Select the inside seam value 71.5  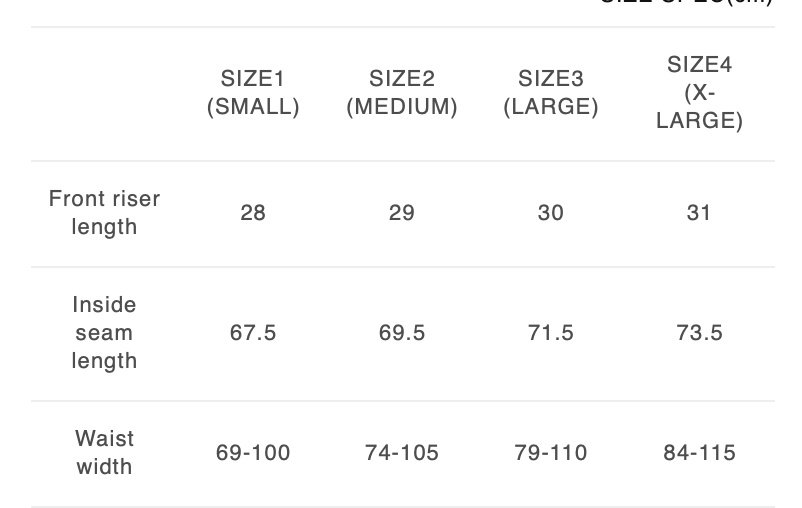point(551,332)
